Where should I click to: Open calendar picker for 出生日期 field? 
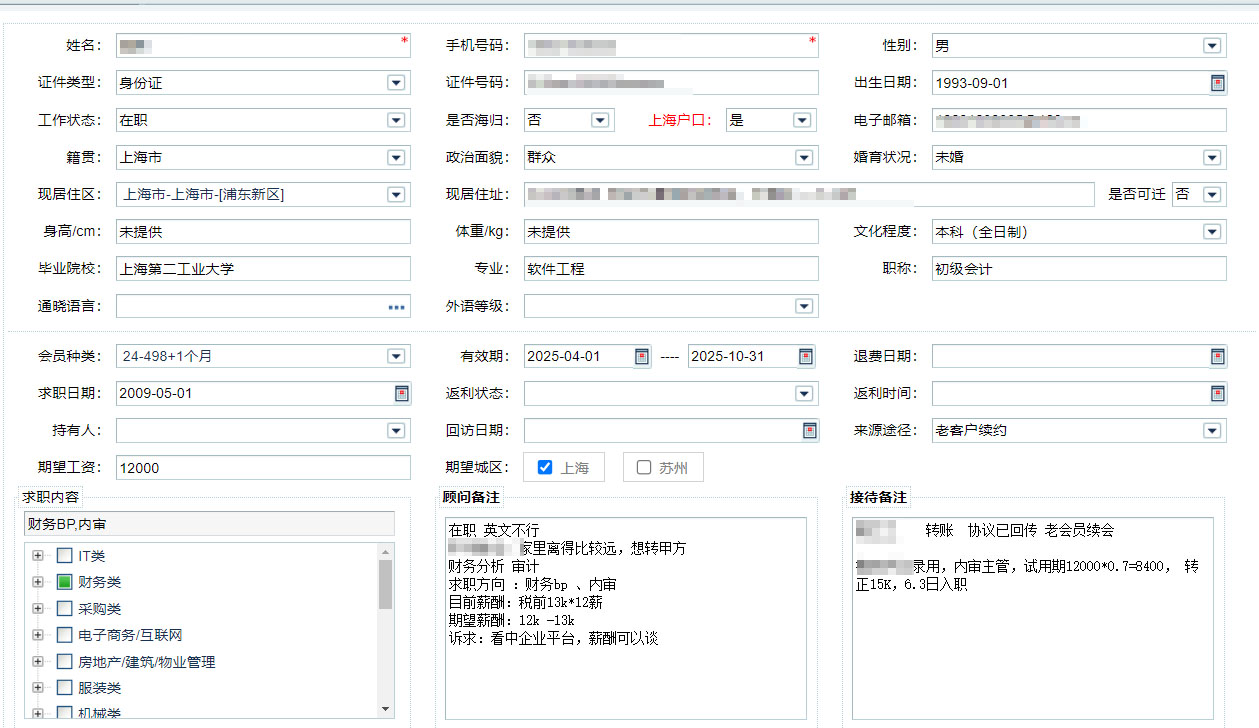coord(1217,83)
